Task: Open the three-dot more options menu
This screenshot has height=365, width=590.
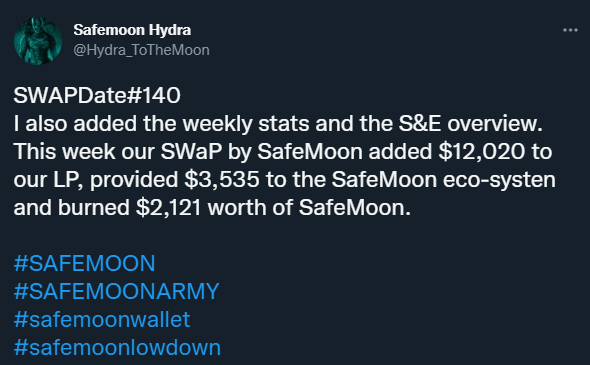Action: tap(570, 30)
